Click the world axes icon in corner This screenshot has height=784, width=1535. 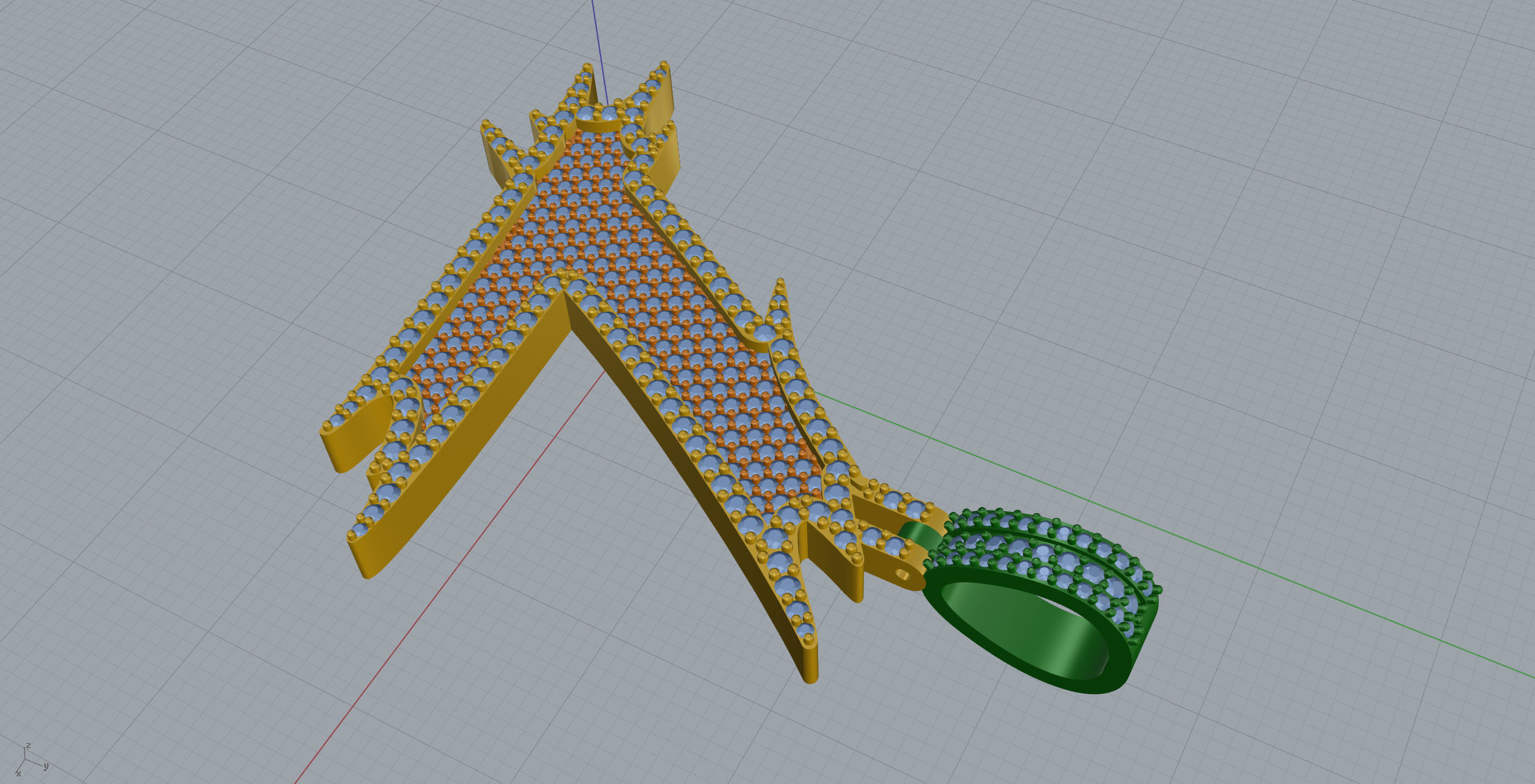tap(30, 760)
